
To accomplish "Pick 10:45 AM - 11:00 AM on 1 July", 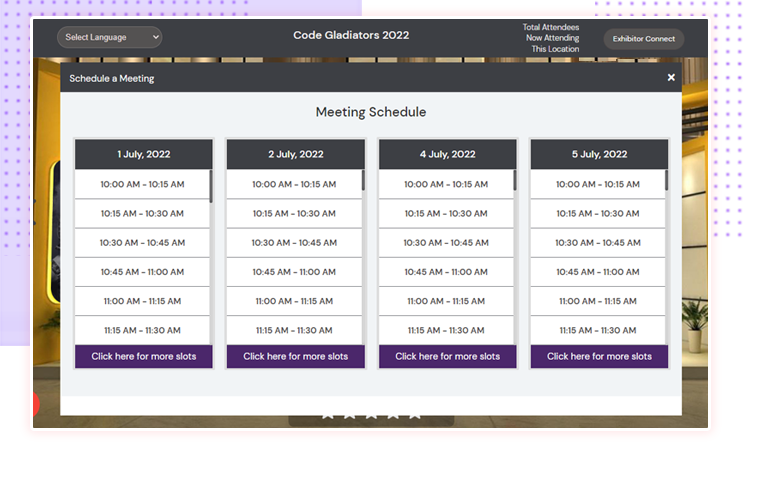I will pos(142,272).
